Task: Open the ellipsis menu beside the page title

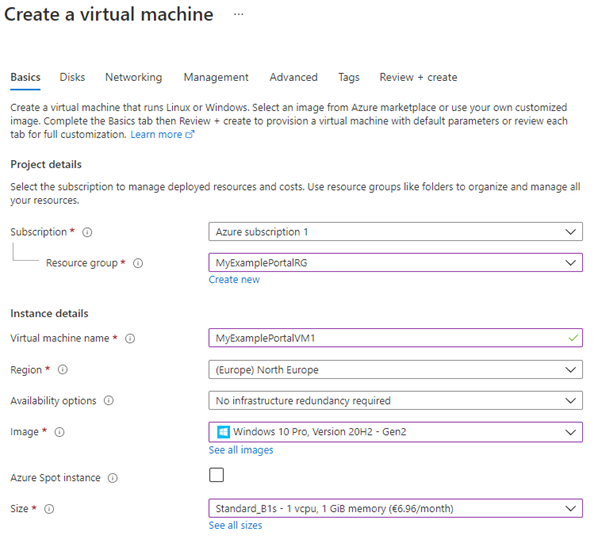Action: click(238, 15)
